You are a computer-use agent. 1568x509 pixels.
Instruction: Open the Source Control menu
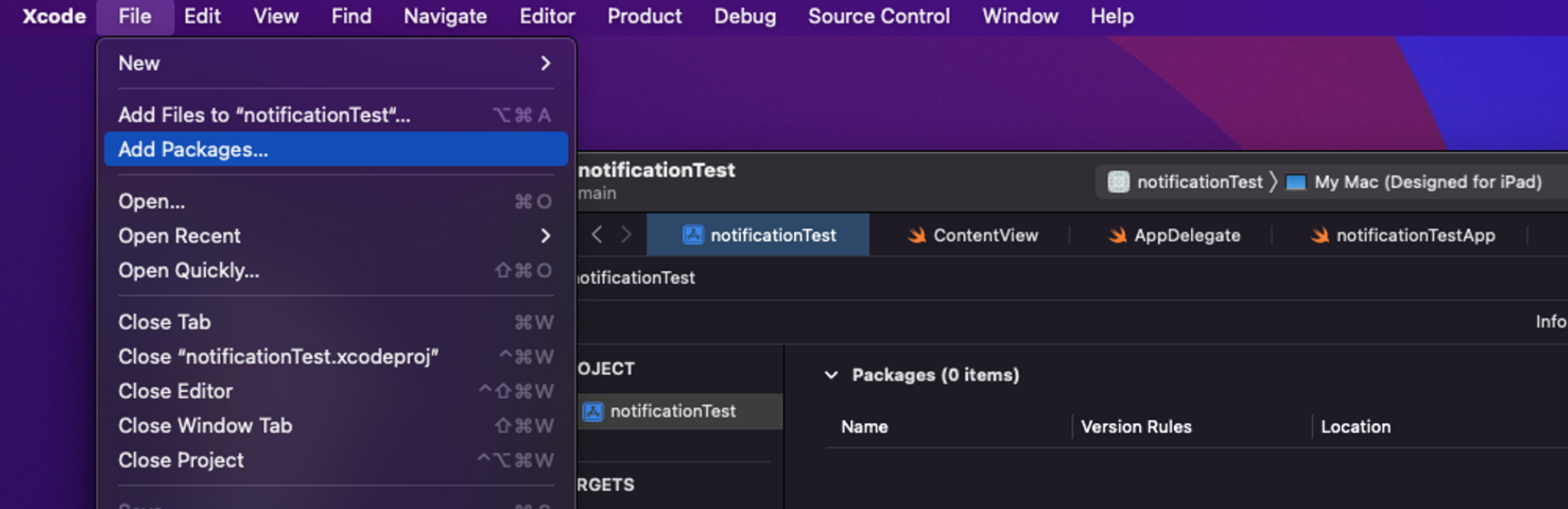878,17
